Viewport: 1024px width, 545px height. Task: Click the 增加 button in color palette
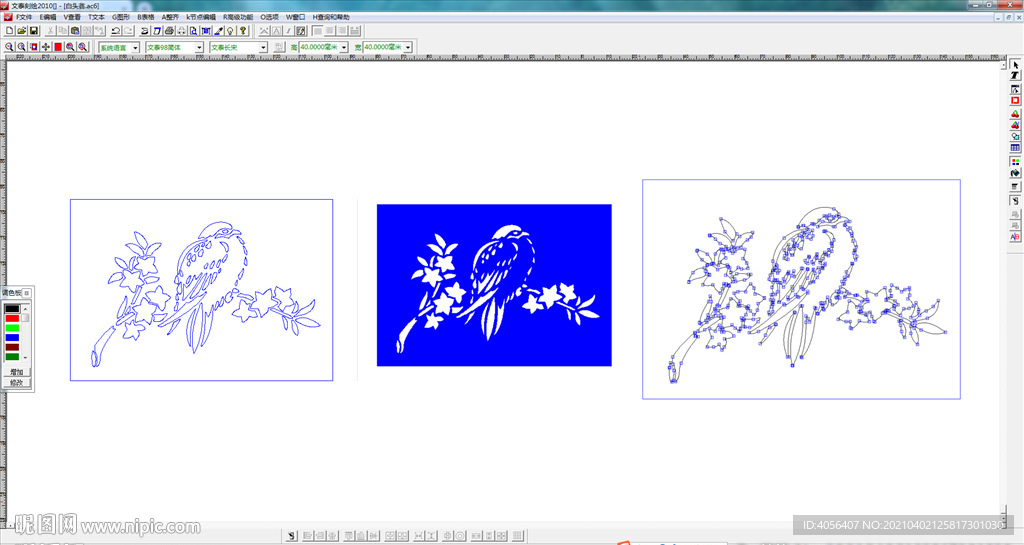click(x=16, y=373)
